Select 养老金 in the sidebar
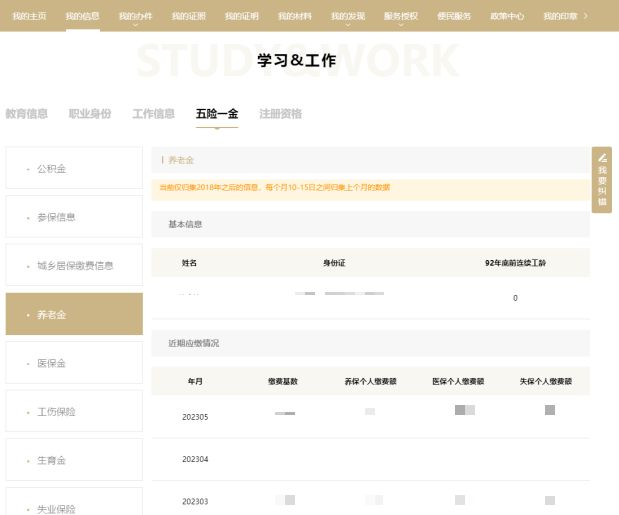This screenshot has height=515, width=619. tap(74, 314)
